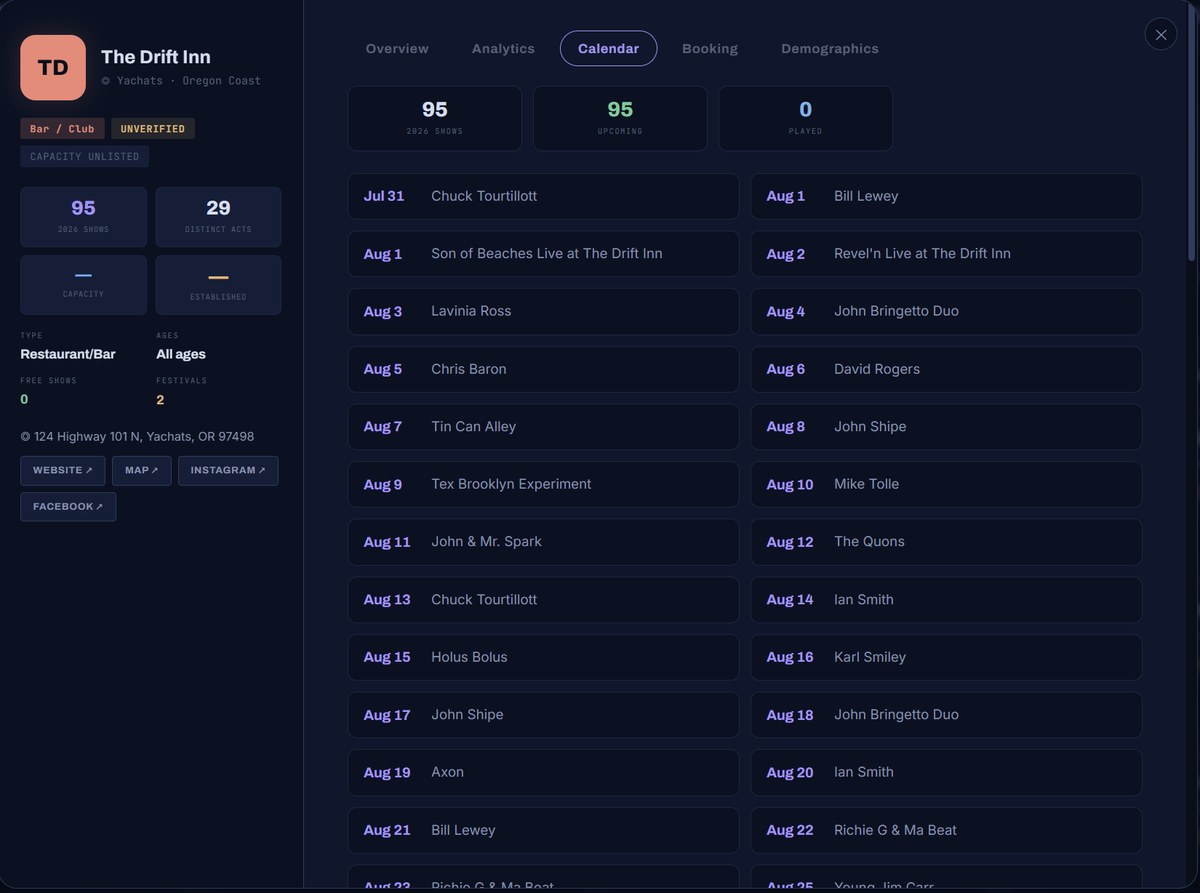Open Aug 7 Tin Can Alley show
This screenshot has width=1200, height=893.
point(543,427)
